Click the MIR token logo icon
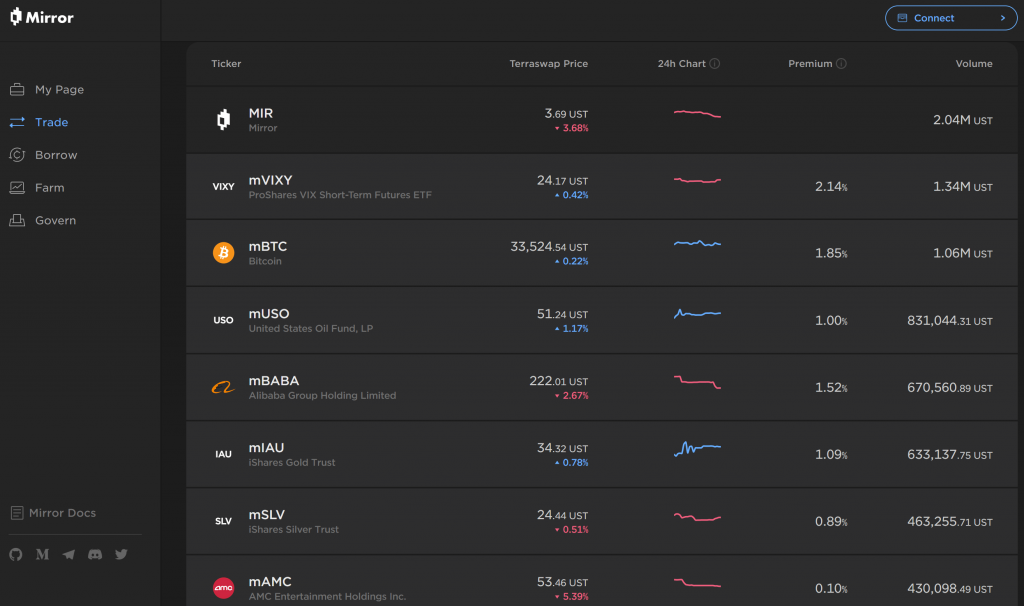This screenshot has width=1024, height=606. pos(223,120)
